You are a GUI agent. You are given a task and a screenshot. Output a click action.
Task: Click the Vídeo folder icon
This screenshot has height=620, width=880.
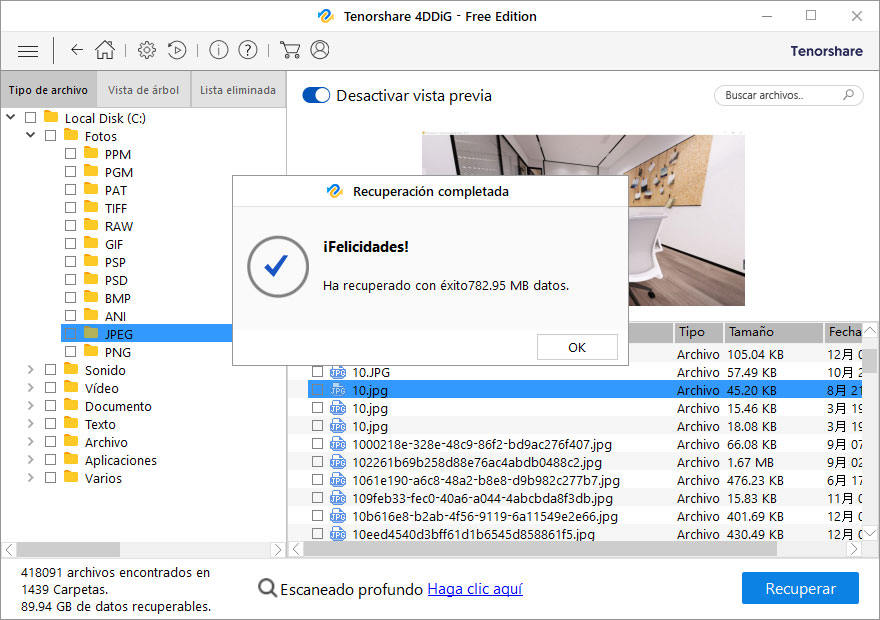point(71,387)
